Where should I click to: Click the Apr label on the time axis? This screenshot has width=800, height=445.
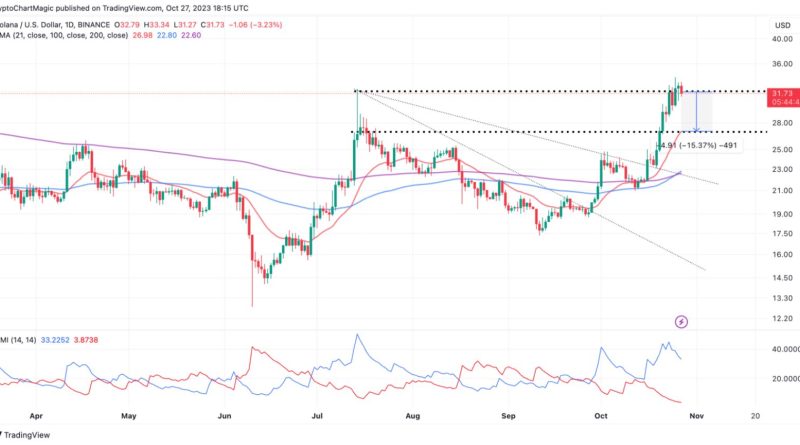tap(36, 416)
